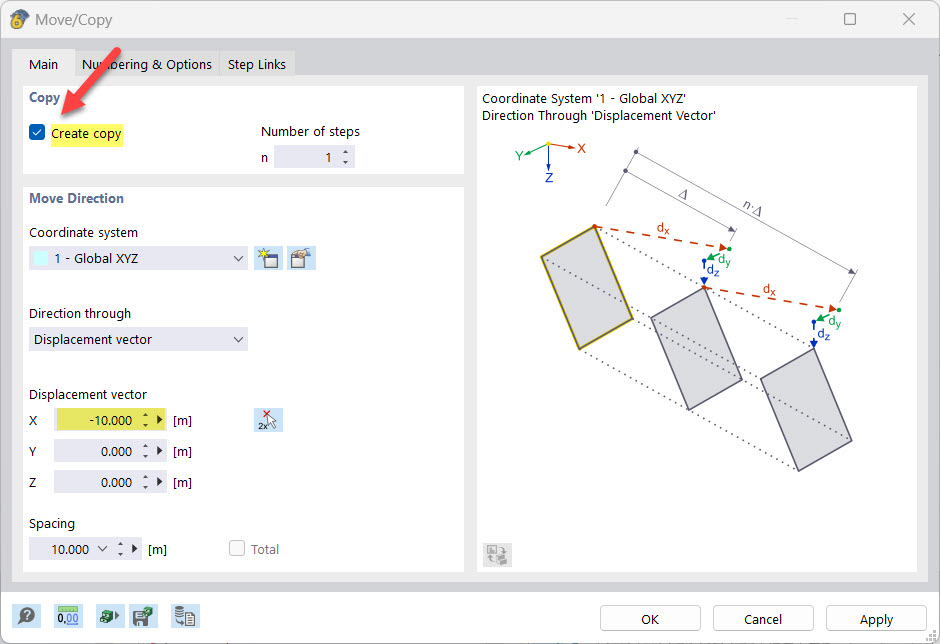Open the help for Move/Copy dialog
The width and height of the screenshot is (940, 644).
[x=27, y=616]
